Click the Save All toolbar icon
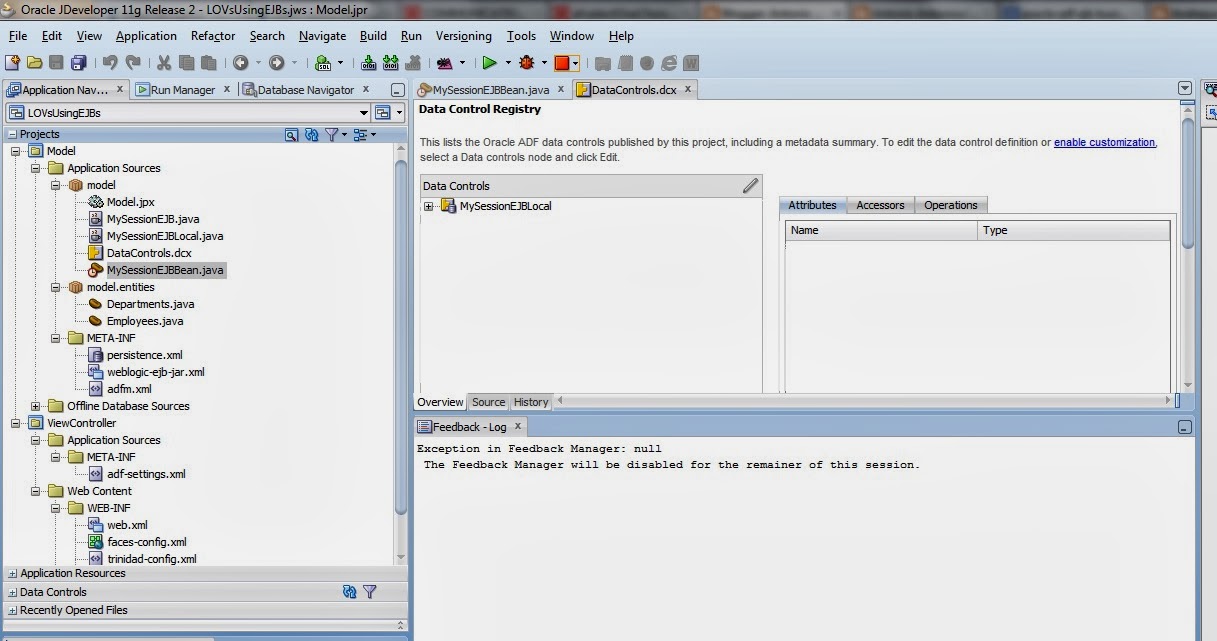 coord(77,63)
